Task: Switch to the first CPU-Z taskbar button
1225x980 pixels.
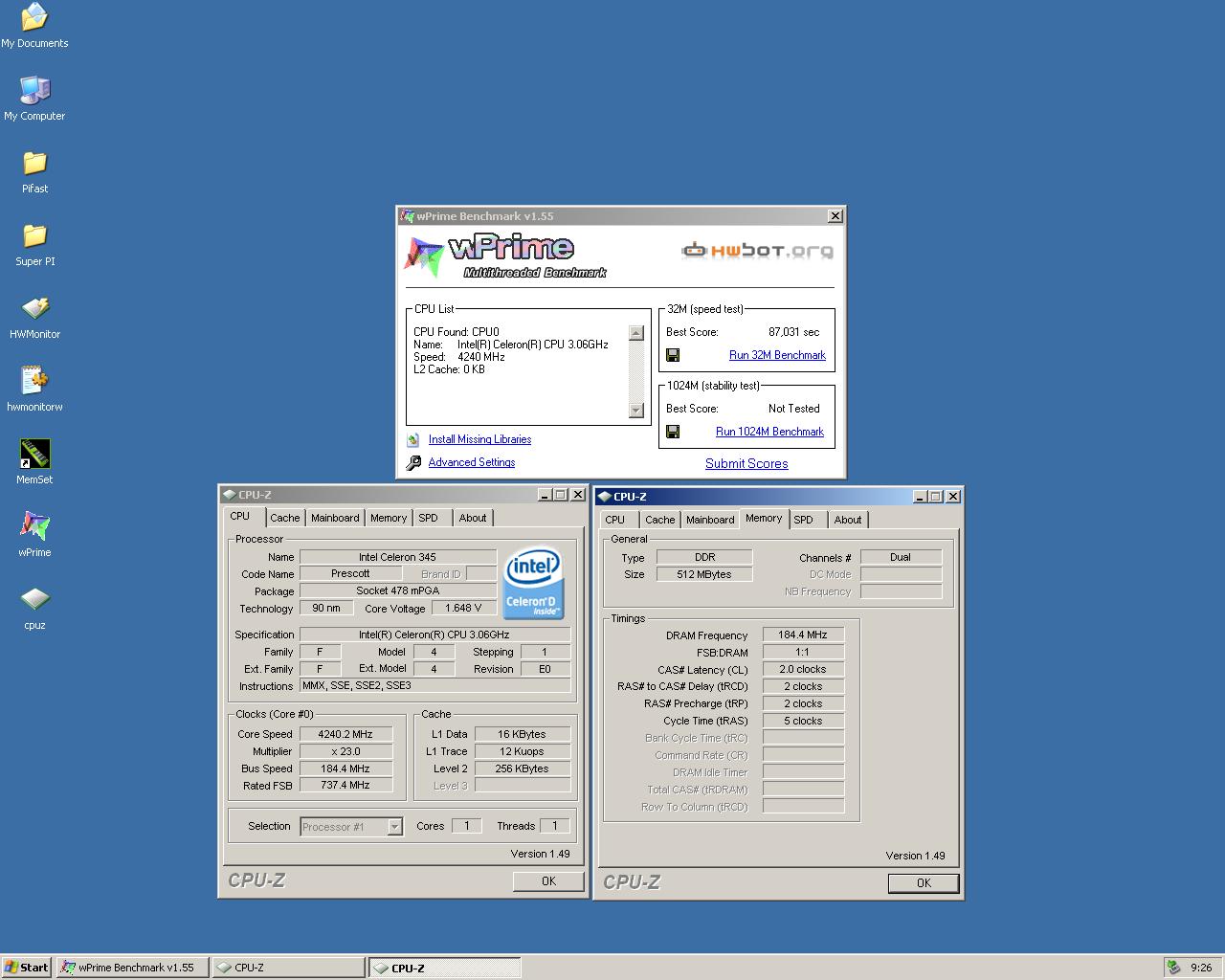Action: (288, 968)
